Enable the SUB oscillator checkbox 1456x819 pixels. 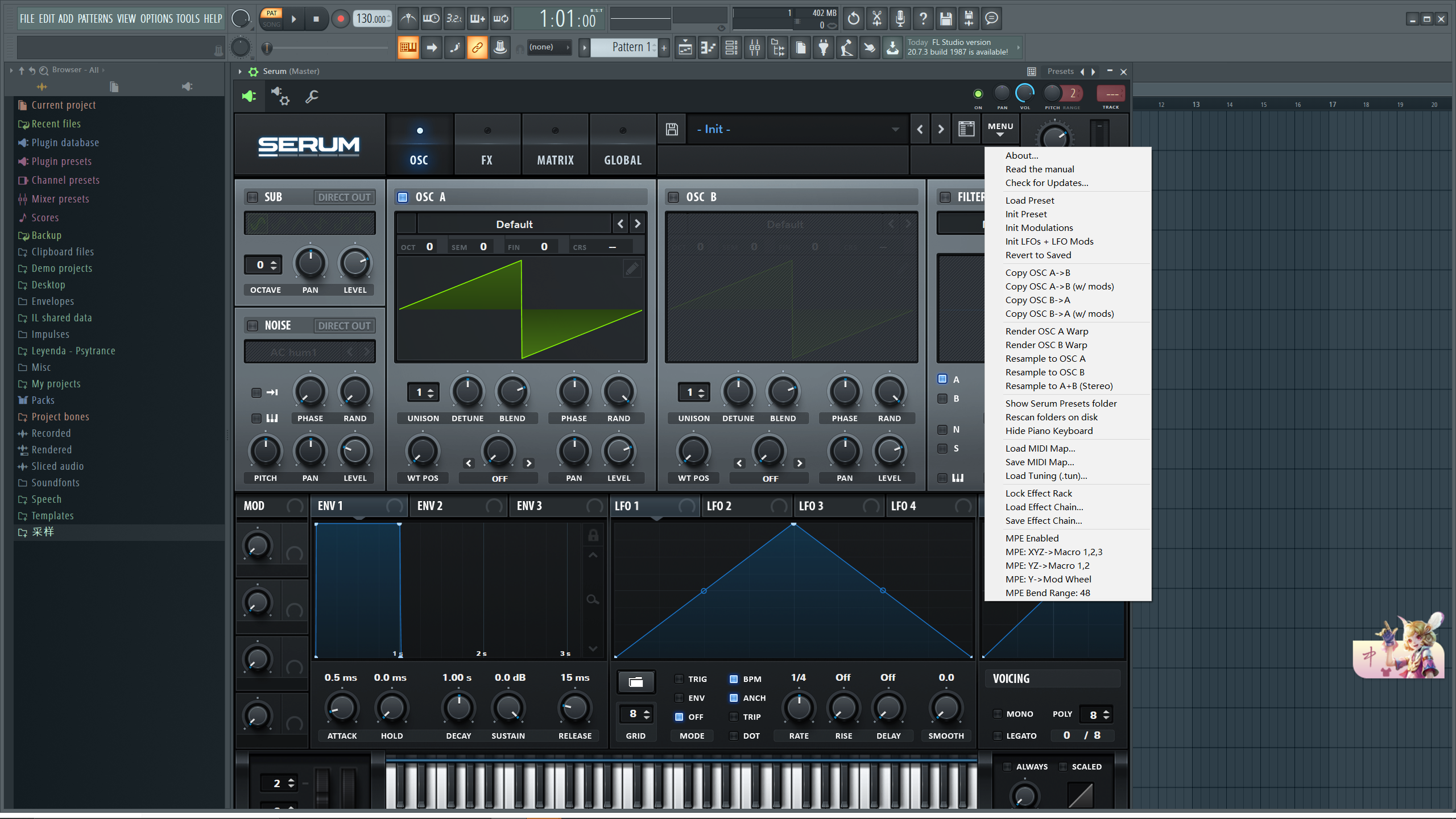pyautogui.click(x=253, y=197)
